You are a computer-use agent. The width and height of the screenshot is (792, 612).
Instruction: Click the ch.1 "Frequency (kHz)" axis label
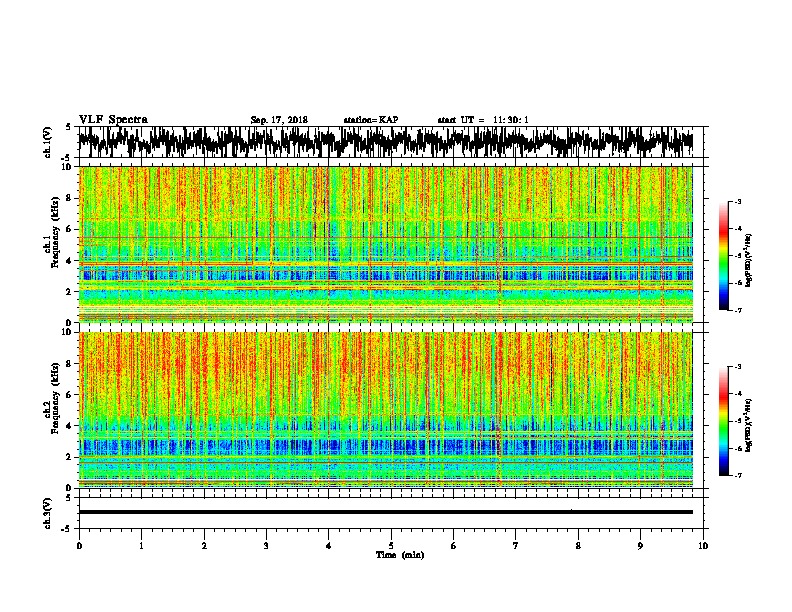point(55,232)
